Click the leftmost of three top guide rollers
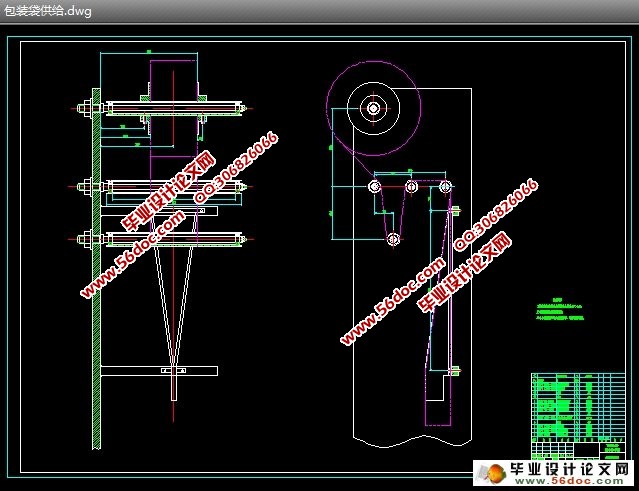 tap(374, 186)
